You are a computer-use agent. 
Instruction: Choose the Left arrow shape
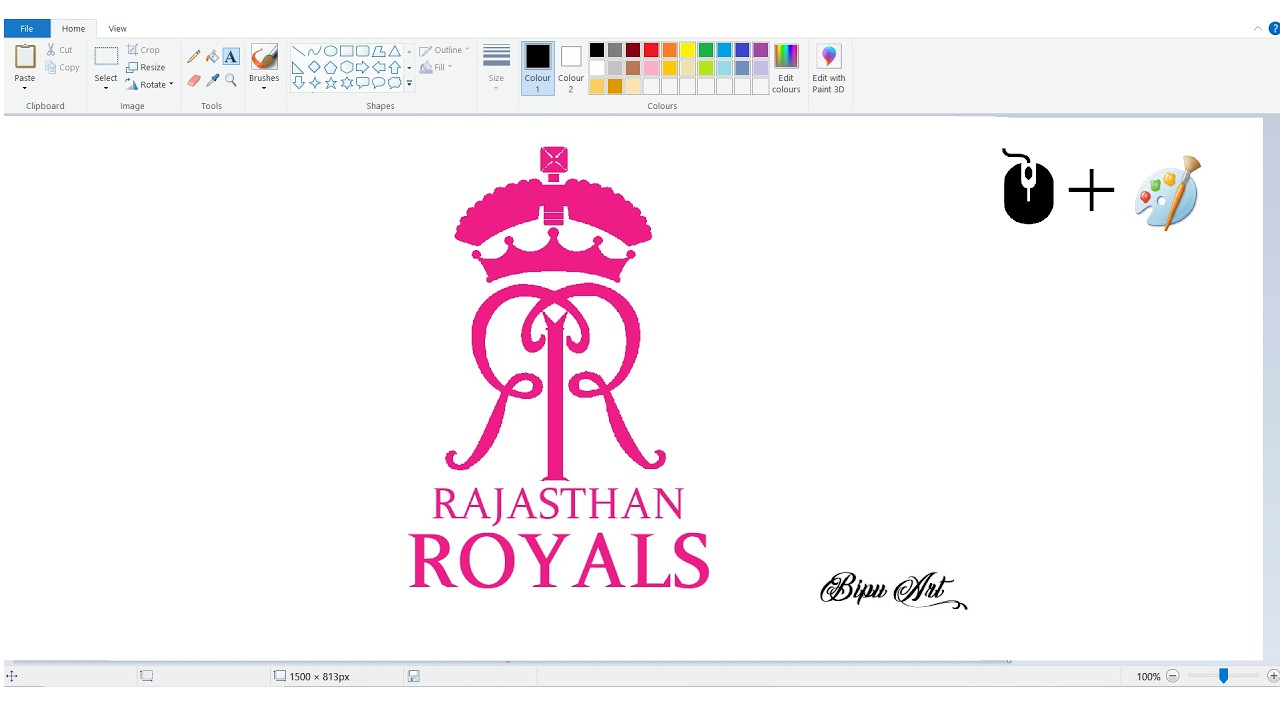pyautogui.click(x=379, y=67)
